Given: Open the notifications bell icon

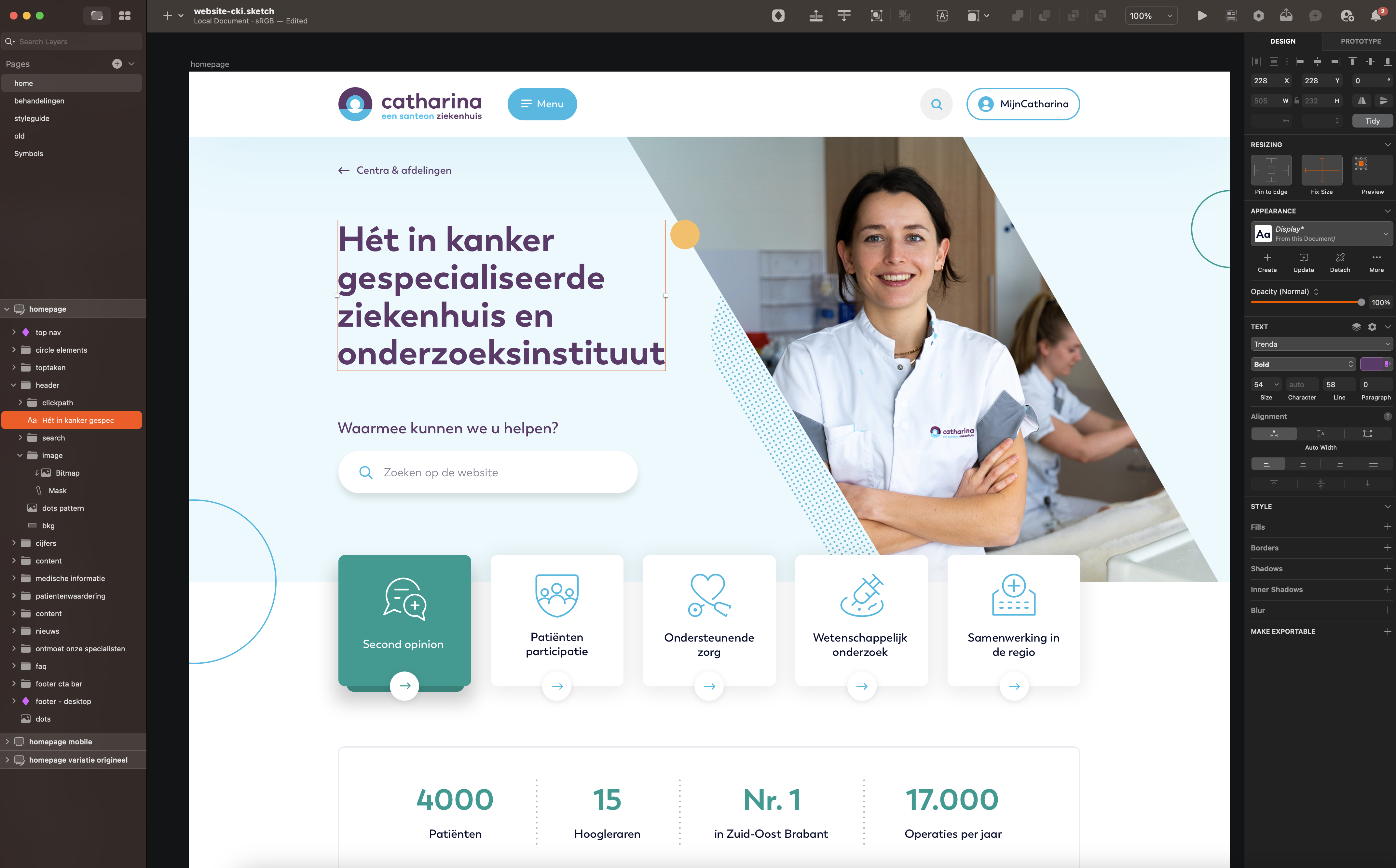Looking at the screenshot, I should (x=1375, y=16).
